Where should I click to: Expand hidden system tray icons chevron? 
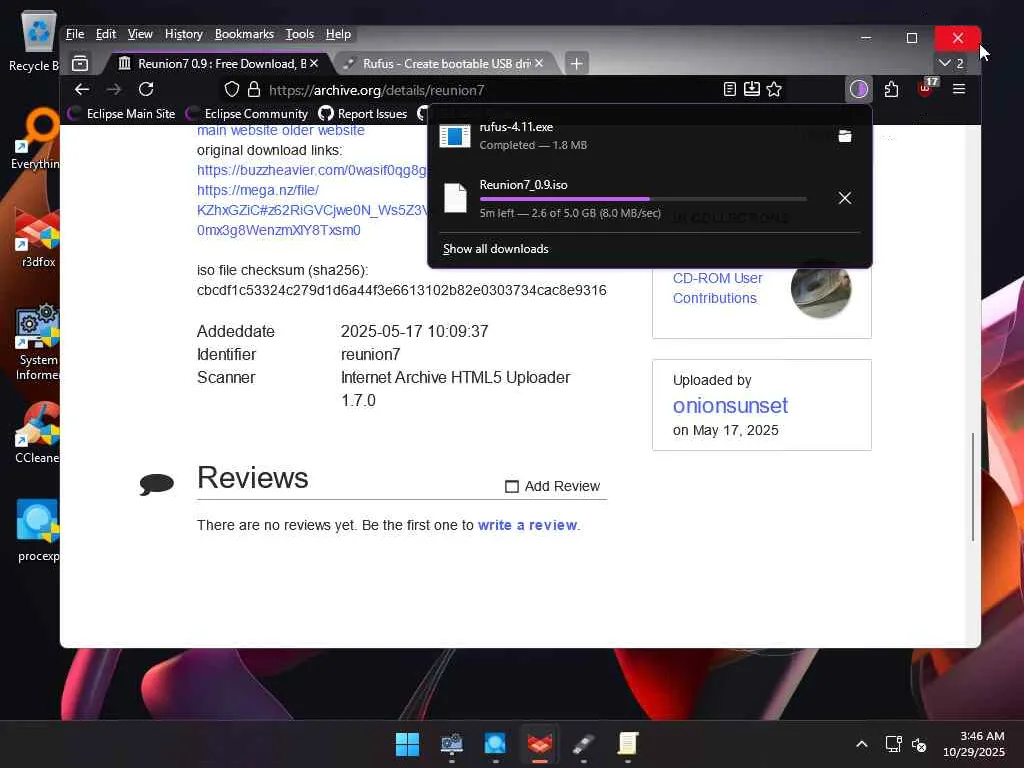tap(862, 744)
